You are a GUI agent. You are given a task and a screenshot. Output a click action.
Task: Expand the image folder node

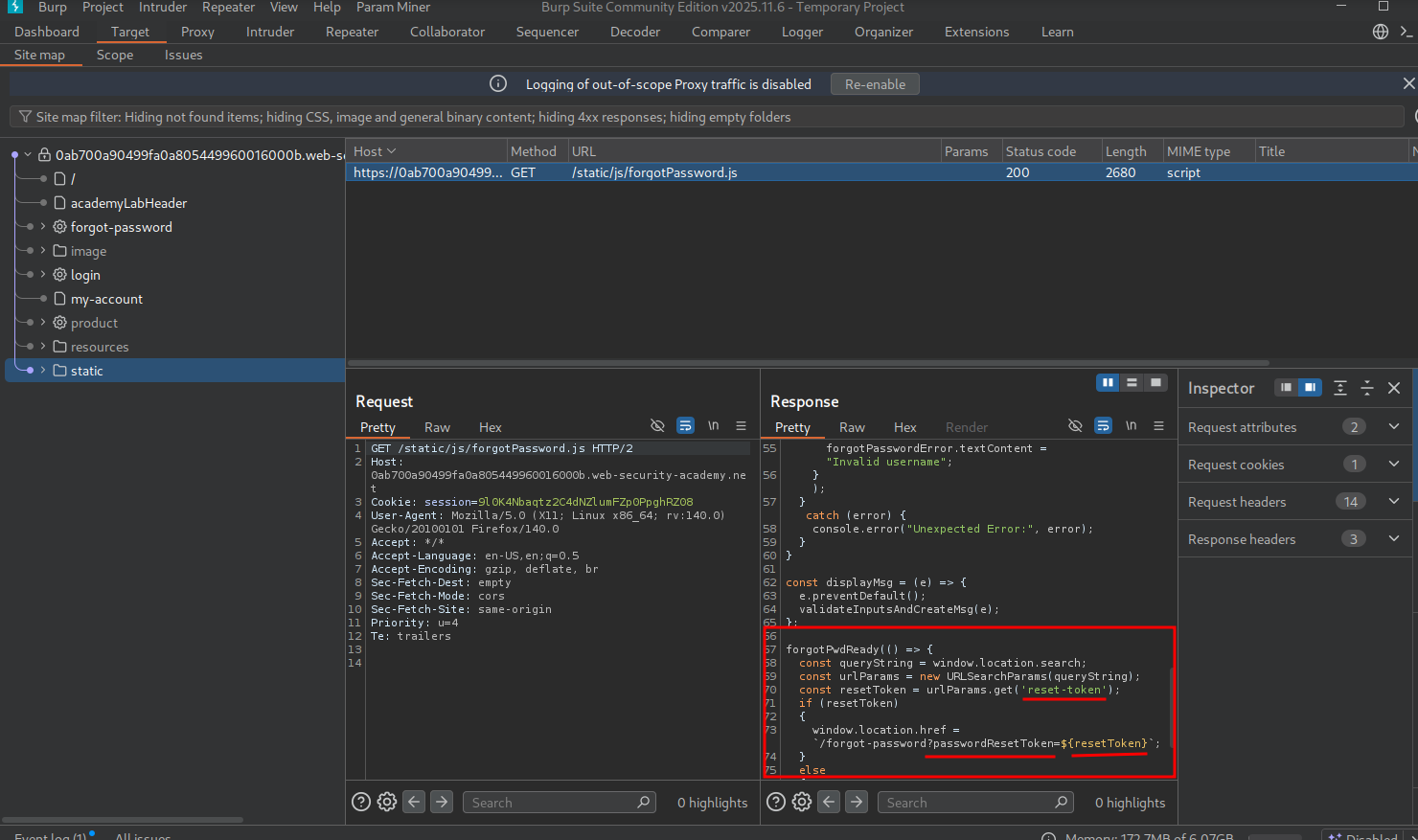click(43, 250)
